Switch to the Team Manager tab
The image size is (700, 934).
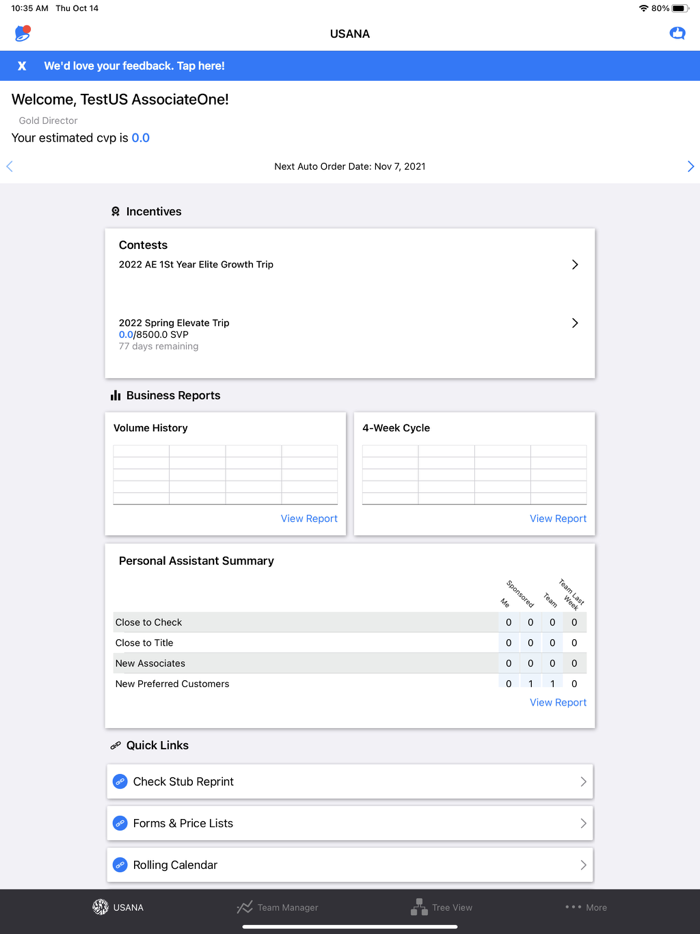[277, 907]
